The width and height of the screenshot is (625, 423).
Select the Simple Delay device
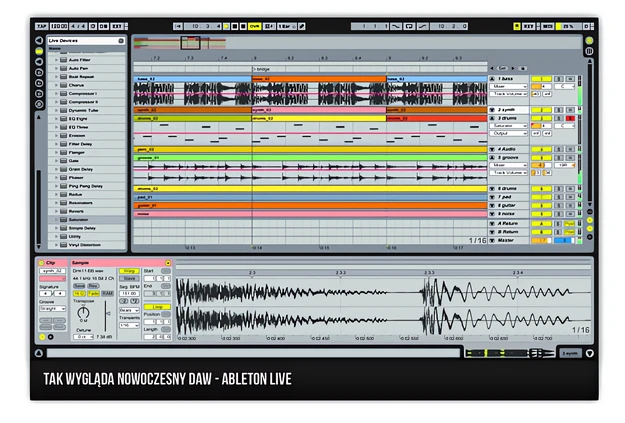(x=87, y=228)
